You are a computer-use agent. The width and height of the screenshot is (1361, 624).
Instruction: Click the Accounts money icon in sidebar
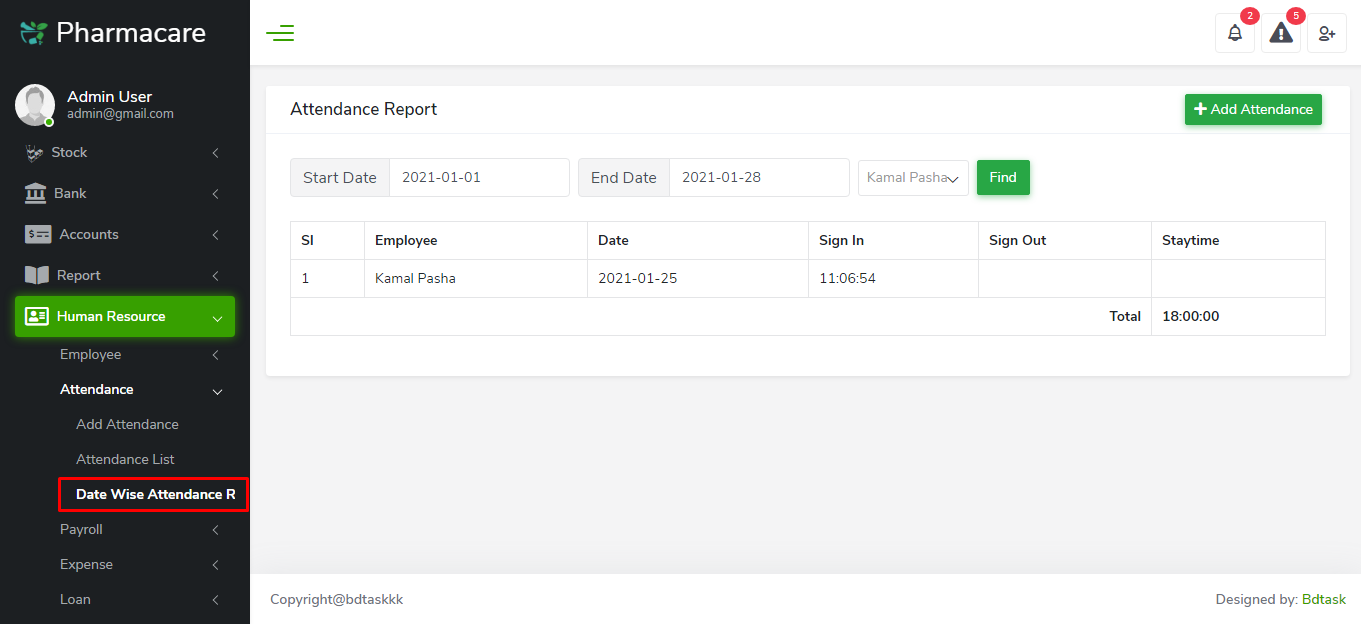click(x=38, y=234)
